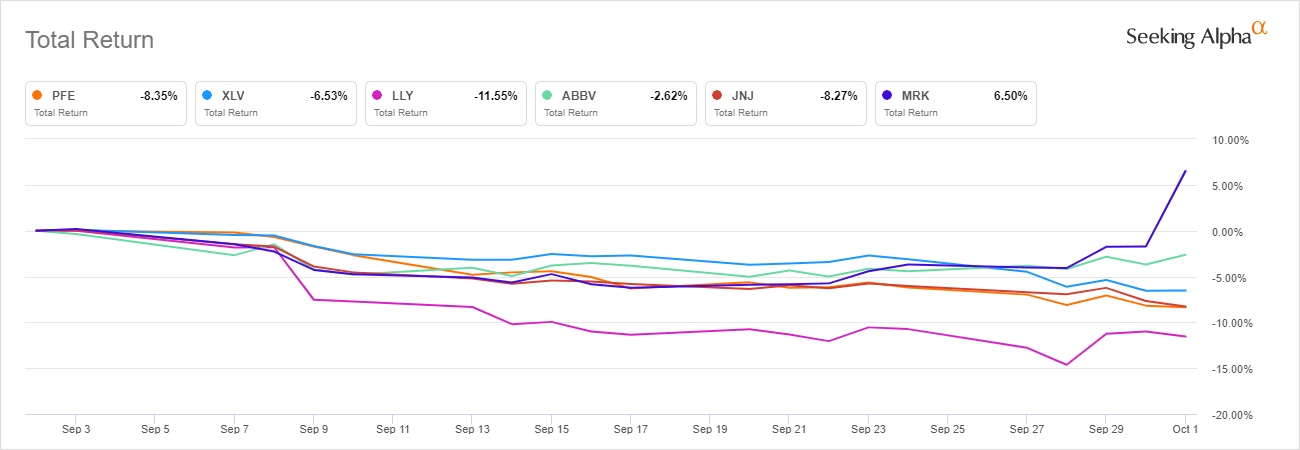The height and width of the screenshot is (450, 1300).
Task: Hide the ABBV total return series
Action: point(616,102)
